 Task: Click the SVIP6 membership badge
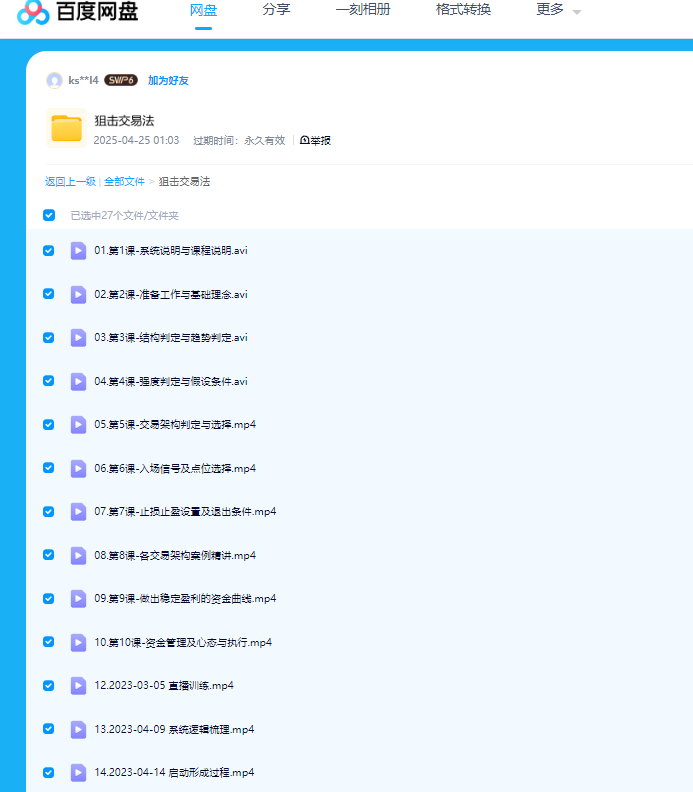coord(121,80)
